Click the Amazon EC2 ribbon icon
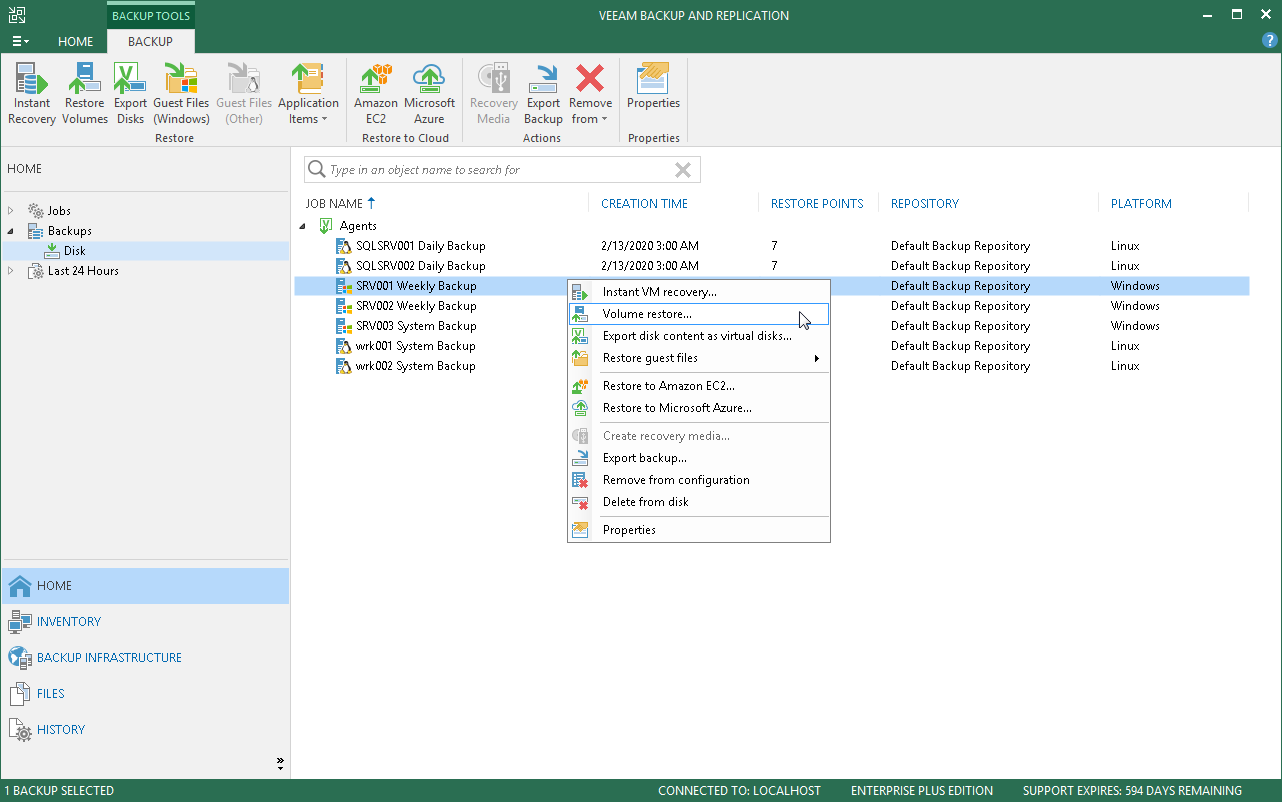 click(x=376, y=79)
